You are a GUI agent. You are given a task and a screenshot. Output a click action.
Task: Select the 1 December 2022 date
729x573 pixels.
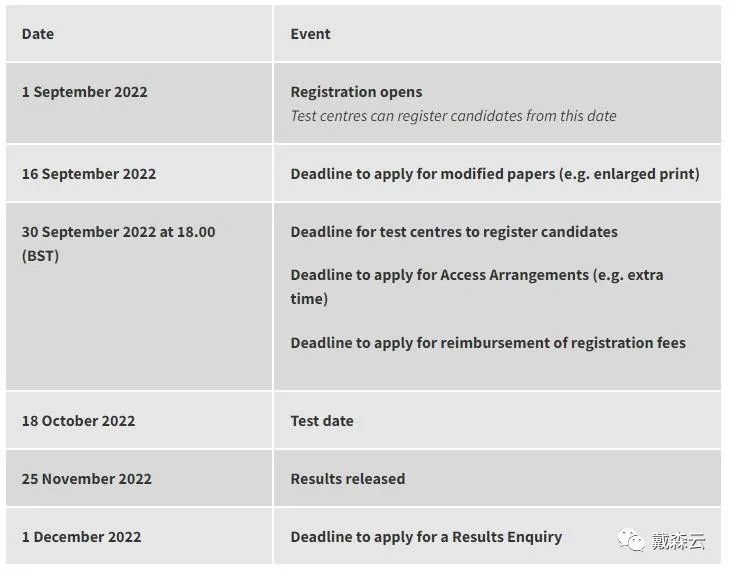81,537
